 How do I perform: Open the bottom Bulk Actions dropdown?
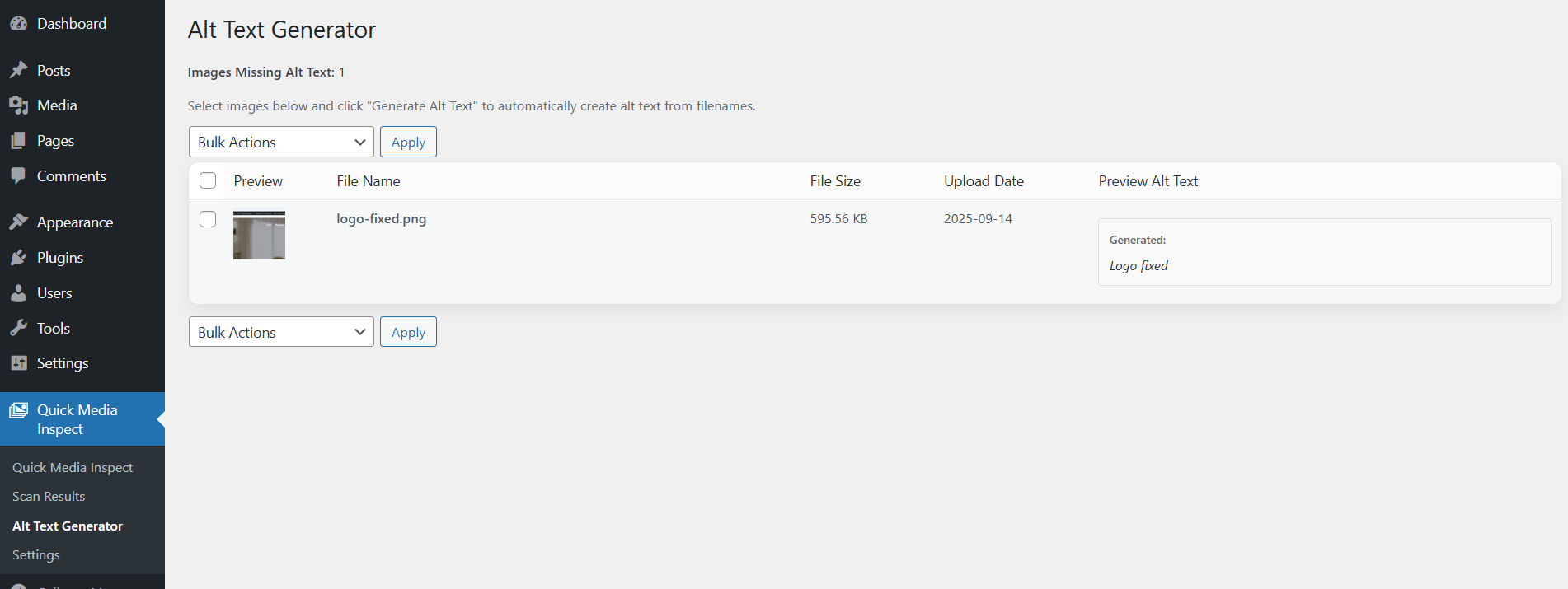pyautogui.click(x=281, y=332)
